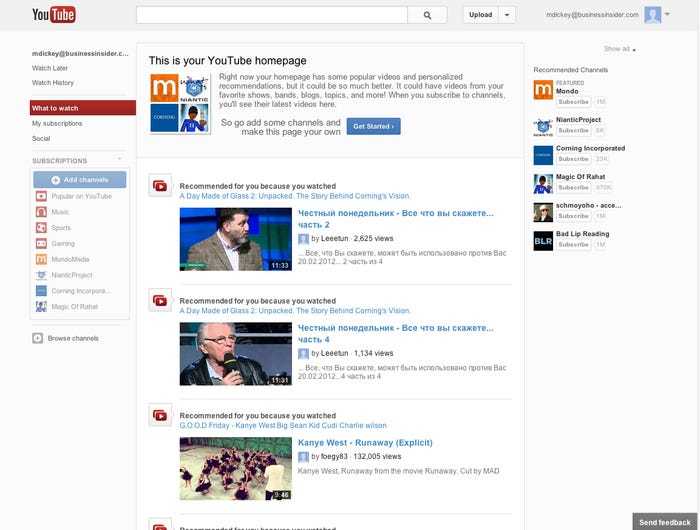Click the search magnifier button

[427, 15]
